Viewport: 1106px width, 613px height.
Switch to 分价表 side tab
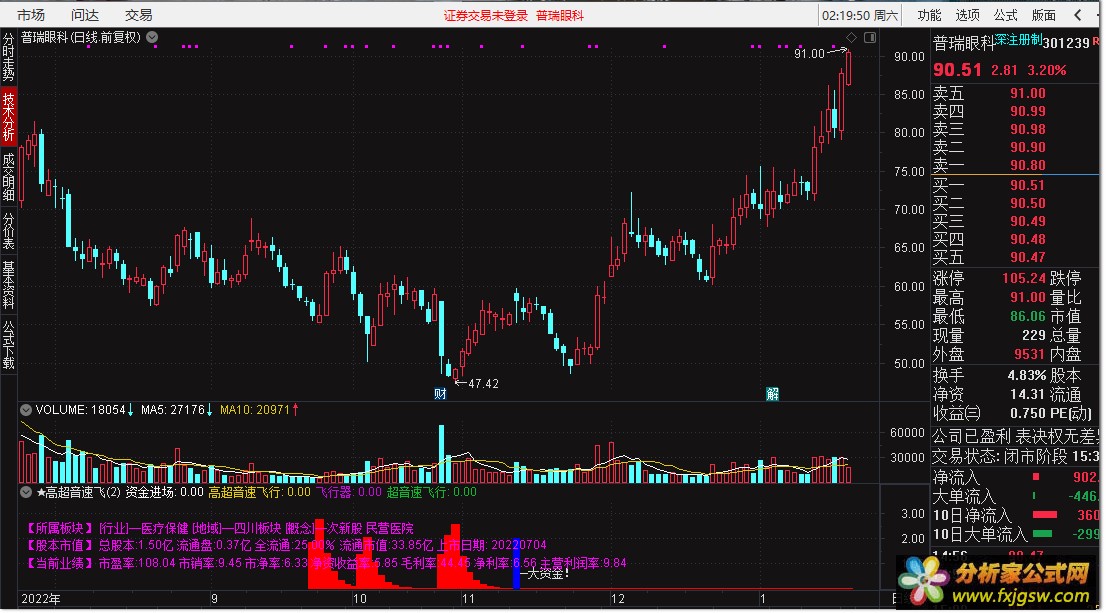(8, 231)
